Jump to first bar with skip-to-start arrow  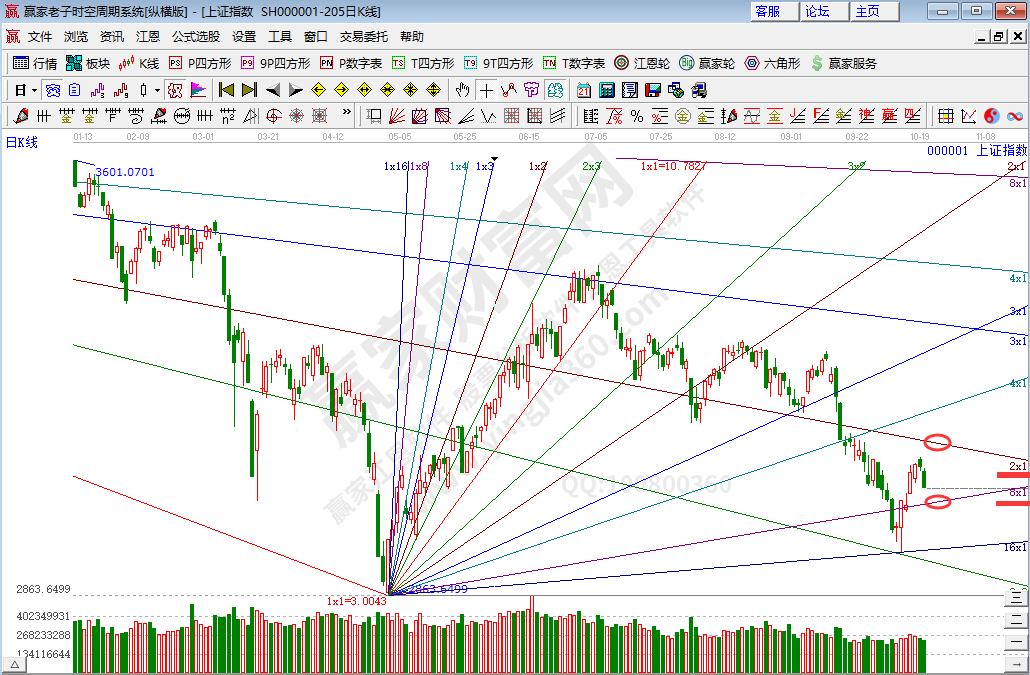coord(226,90)
